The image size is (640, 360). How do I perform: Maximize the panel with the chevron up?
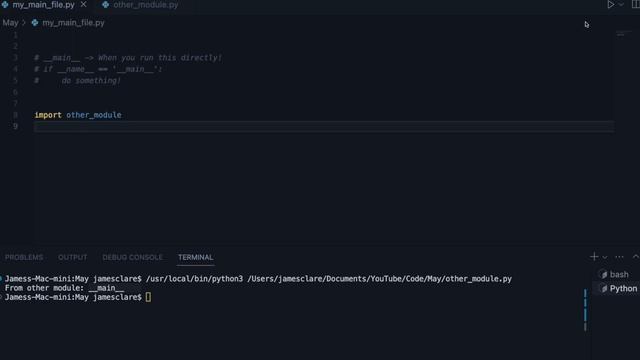[x=636, y=257]
